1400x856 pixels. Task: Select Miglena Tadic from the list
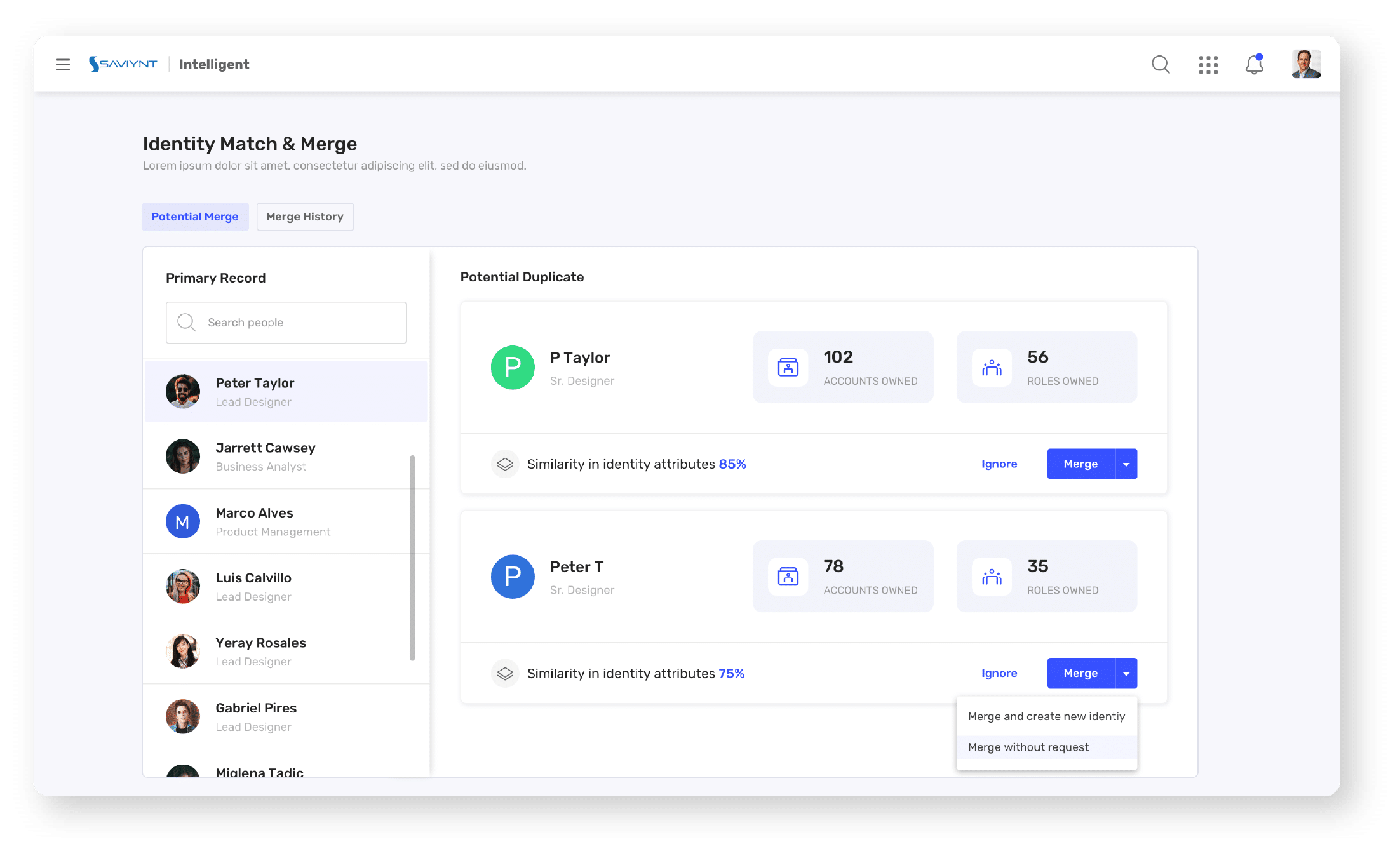click(x=286, y=764)
